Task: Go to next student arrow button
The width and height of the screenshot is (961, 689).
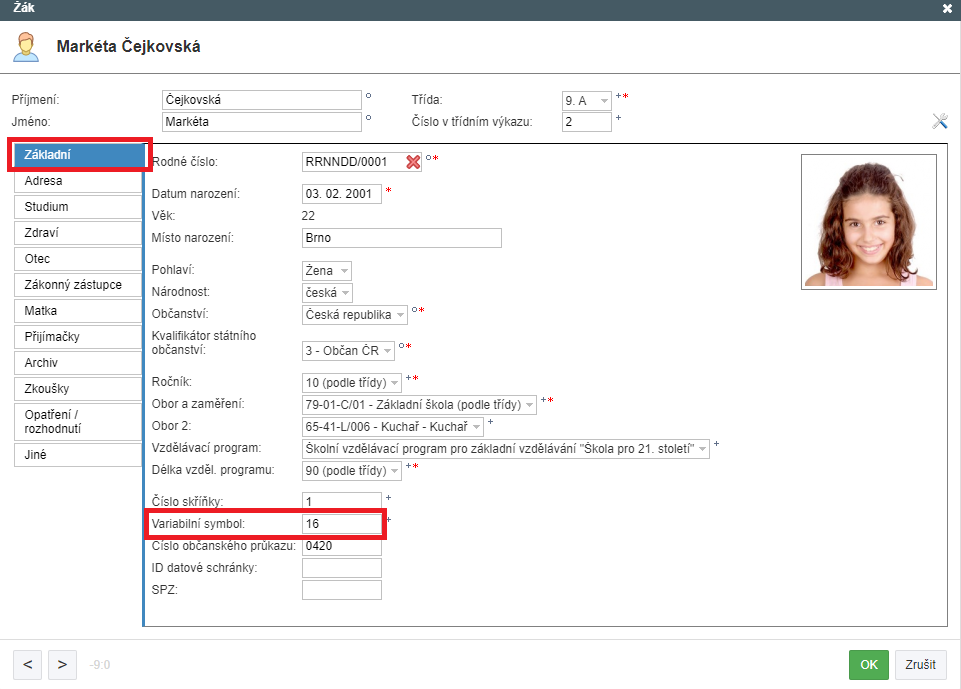Action: tap(62, 665)
